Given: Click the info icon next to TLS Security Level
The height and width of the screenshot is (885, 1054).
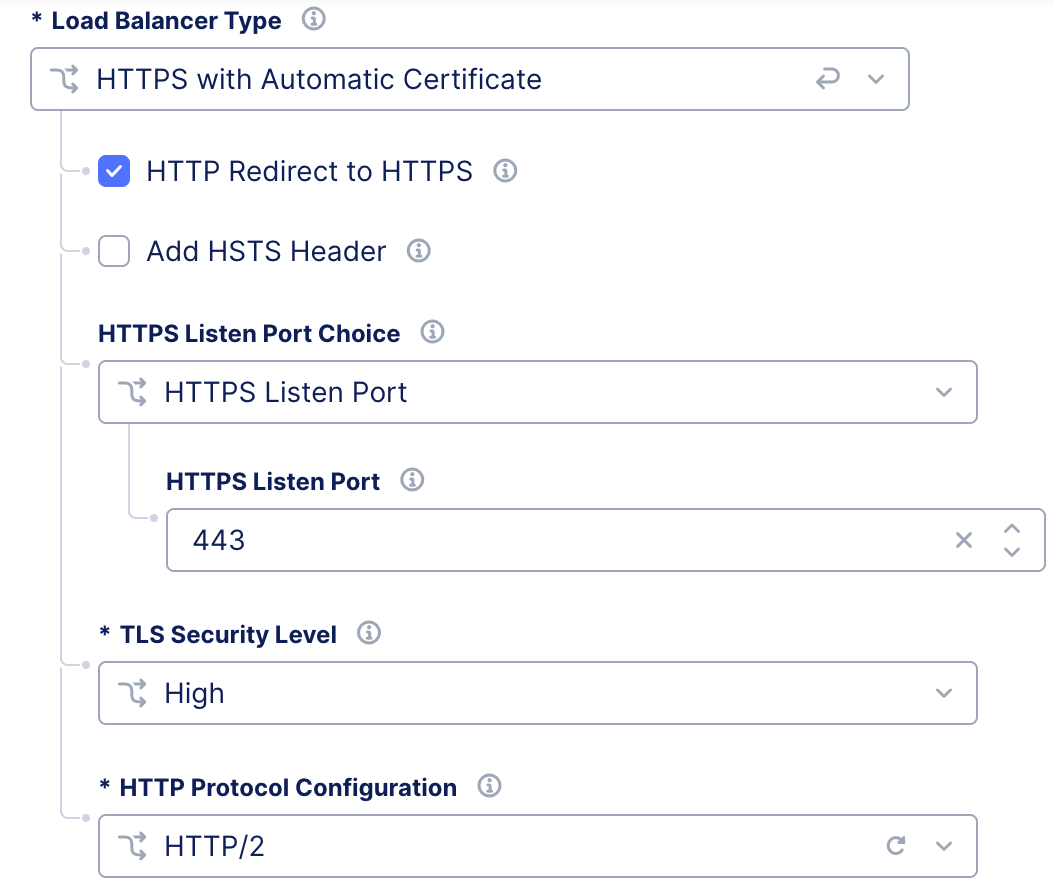Looking at the screenshot, I should point(367,633).
